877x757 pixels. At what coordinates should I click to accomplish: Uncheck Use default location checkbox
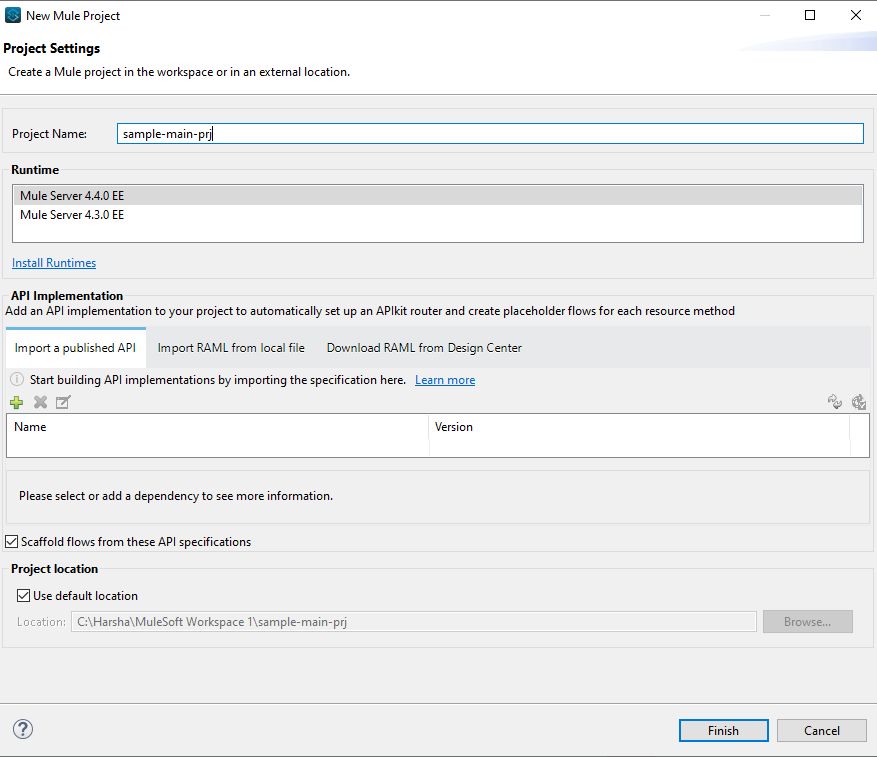point(24,596)
